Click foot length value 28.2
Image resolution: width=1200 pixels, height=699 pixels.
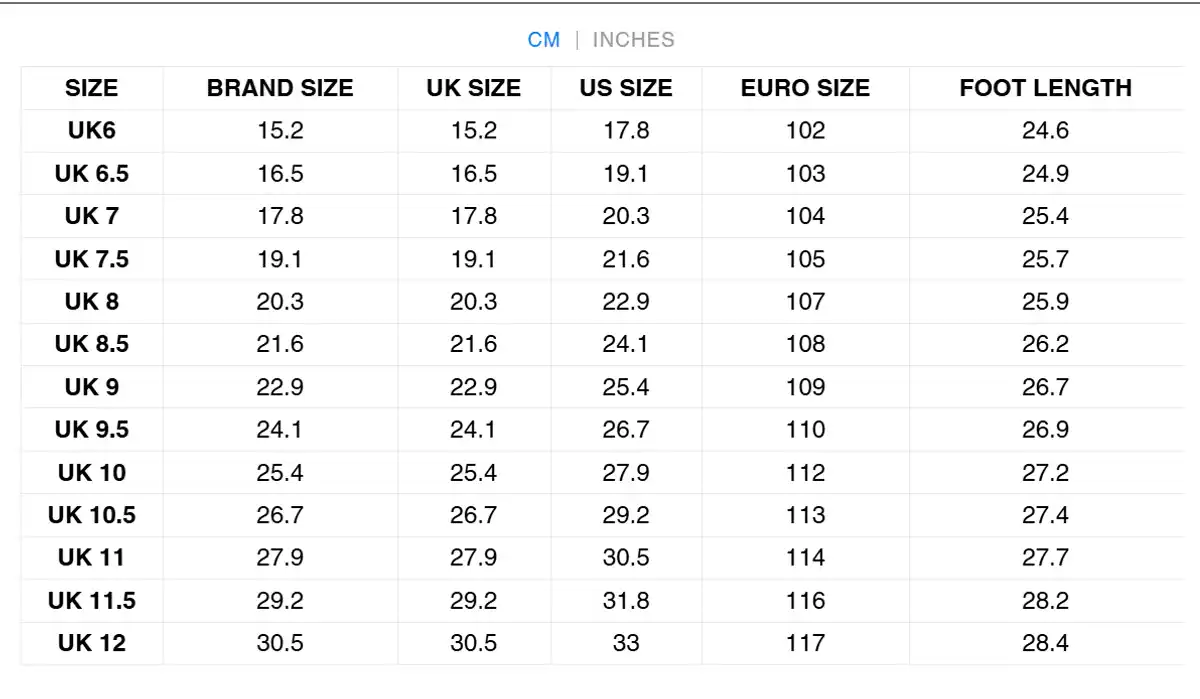[x=1045, y=600]
